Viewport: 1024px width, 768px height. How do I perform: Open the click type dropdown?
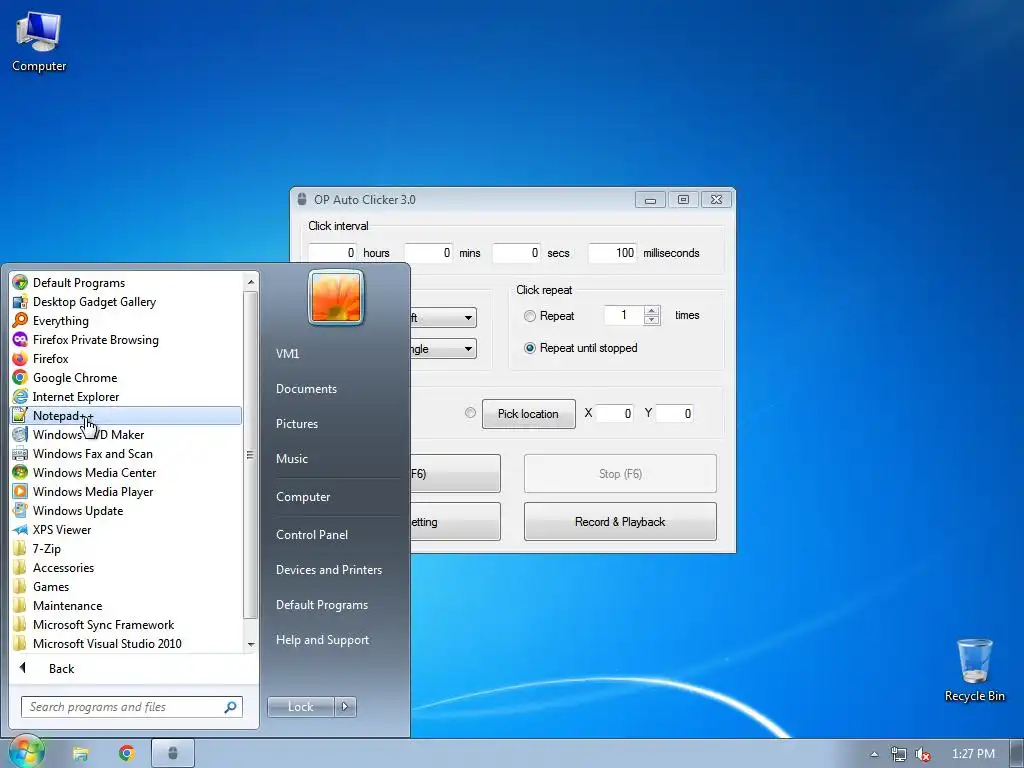point(468,348)
